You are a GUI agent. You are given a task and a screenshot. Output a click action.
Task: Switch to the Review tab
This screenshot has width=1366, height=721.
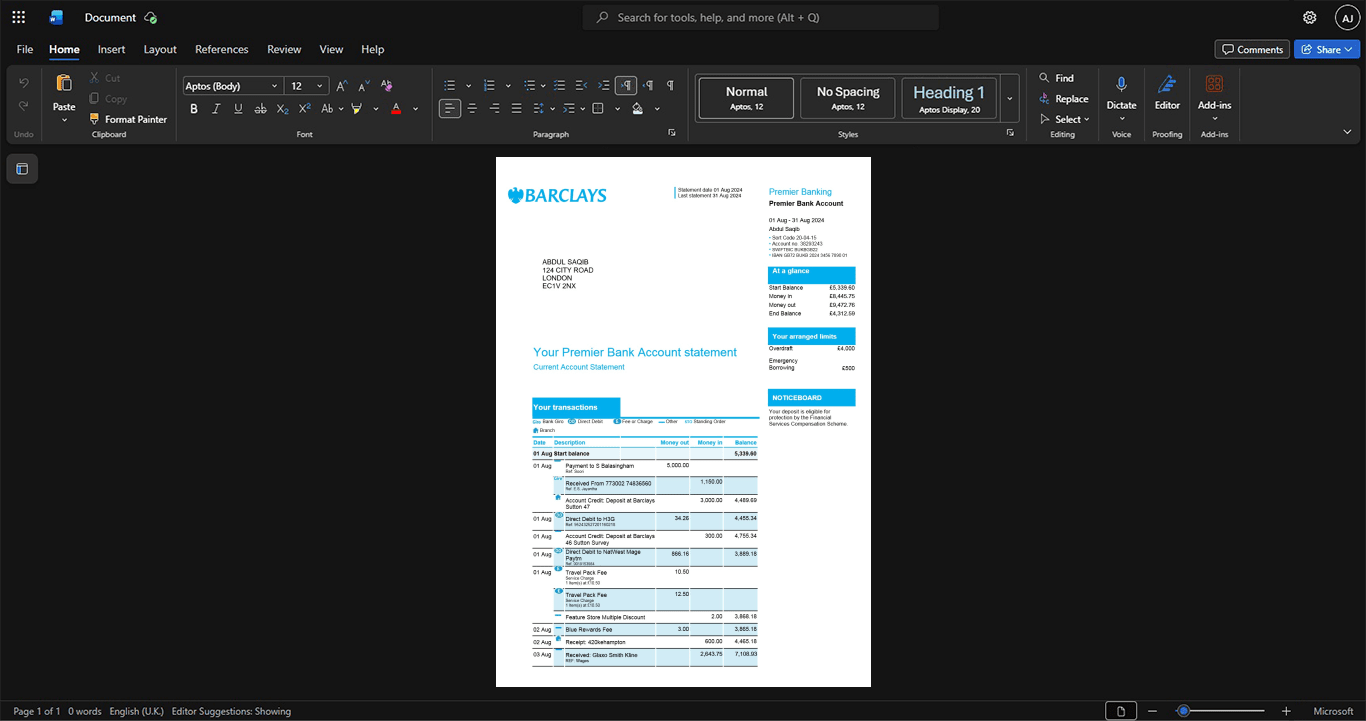tap(284, 49)
